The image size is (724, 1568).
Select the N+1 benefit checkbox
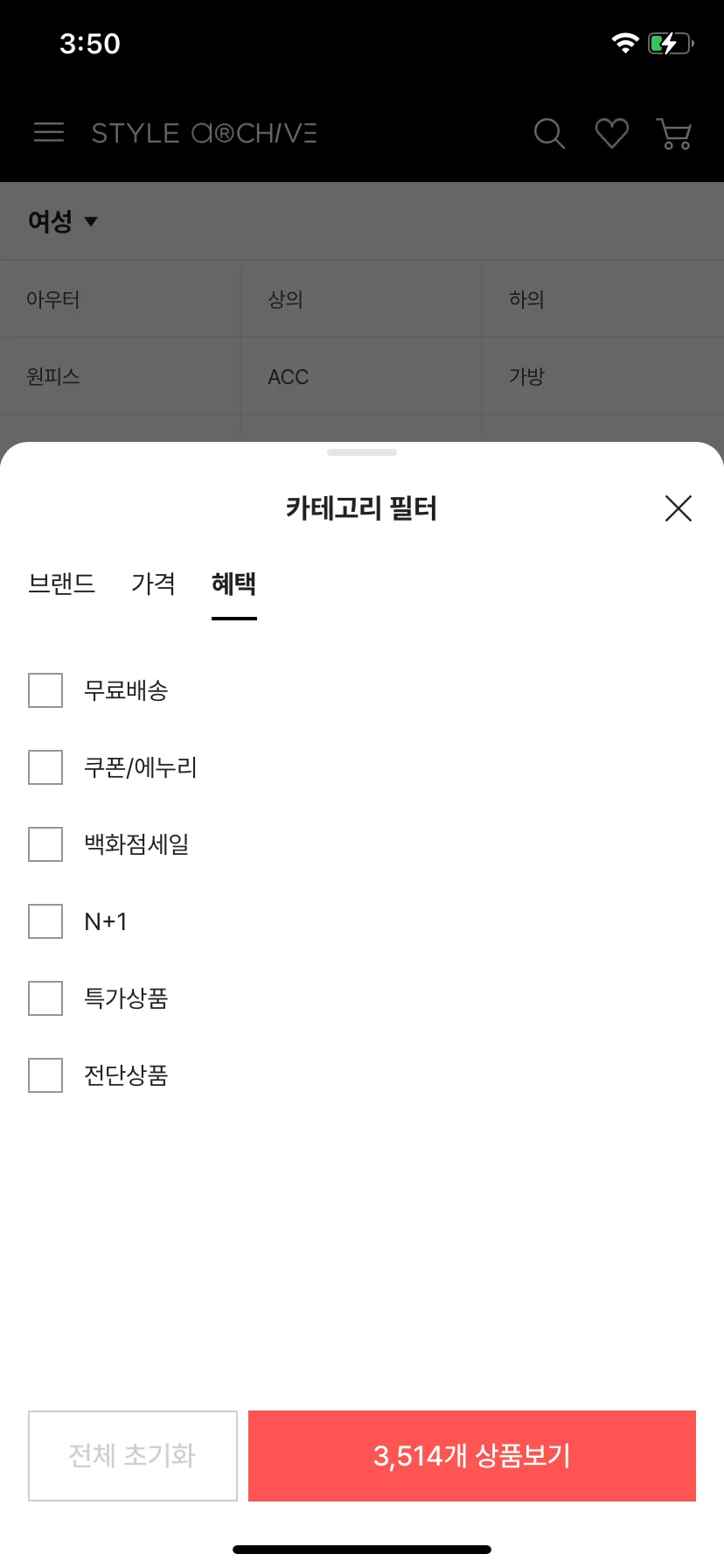click(x=45, y=921)
